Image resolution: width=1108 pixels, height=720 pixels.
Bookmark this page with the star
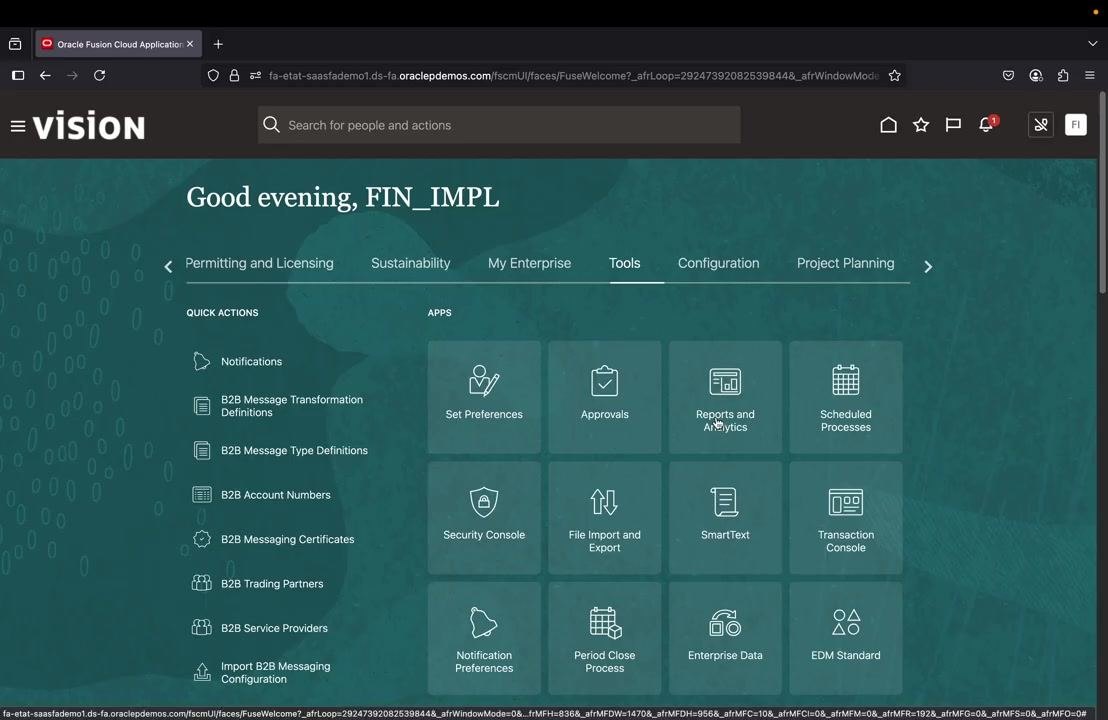click(895, 76)
